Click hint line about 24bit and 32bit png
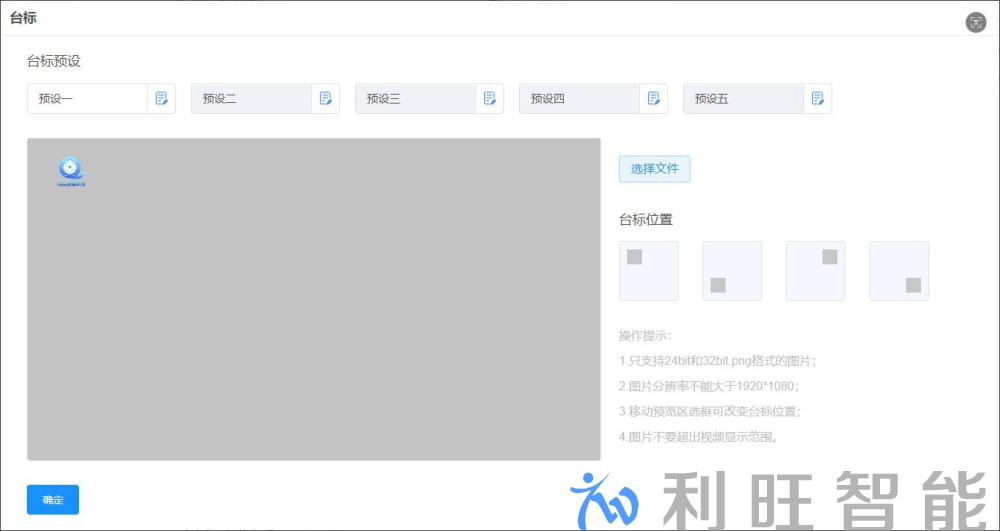 [717, 361]
